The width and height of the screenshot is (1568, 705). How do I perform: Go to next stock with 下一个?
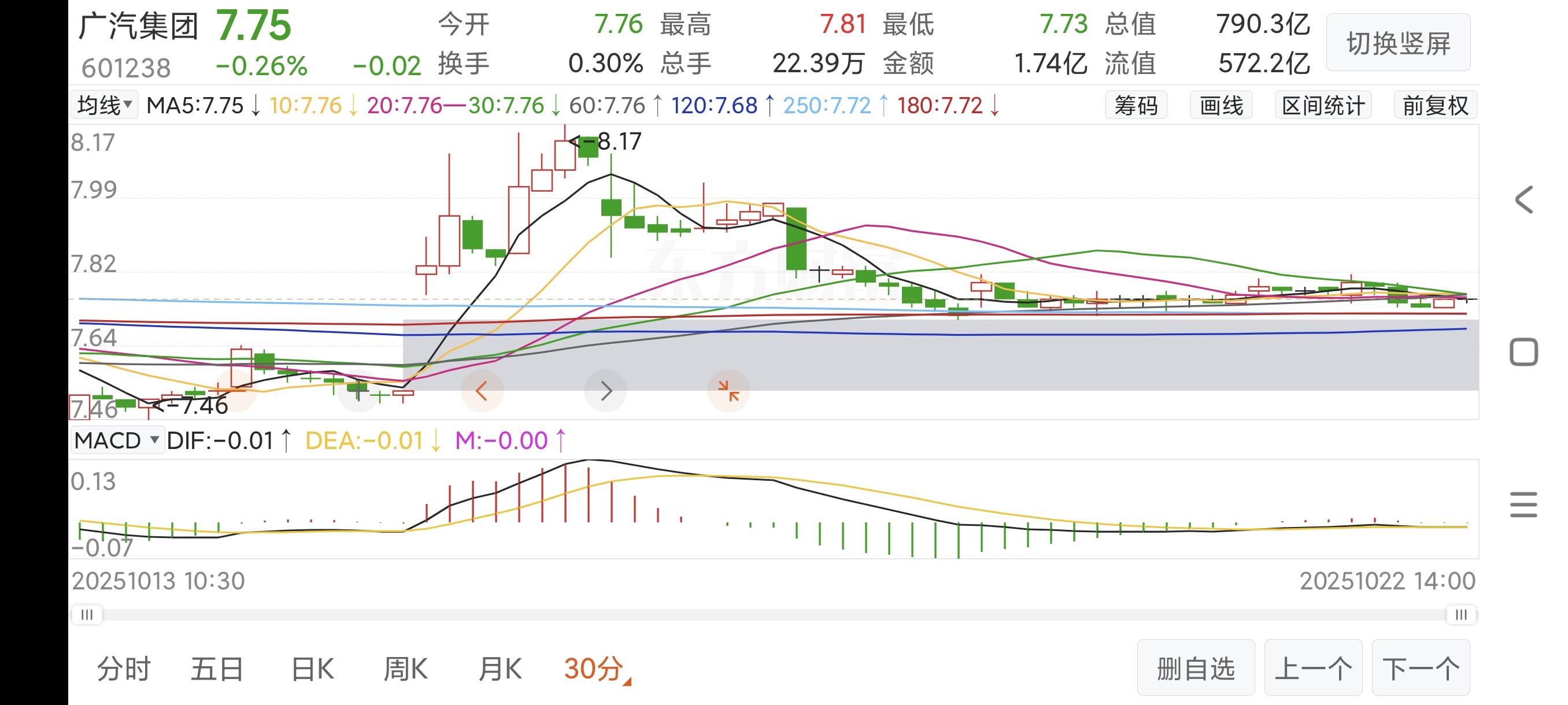[x=1420, y=668]
